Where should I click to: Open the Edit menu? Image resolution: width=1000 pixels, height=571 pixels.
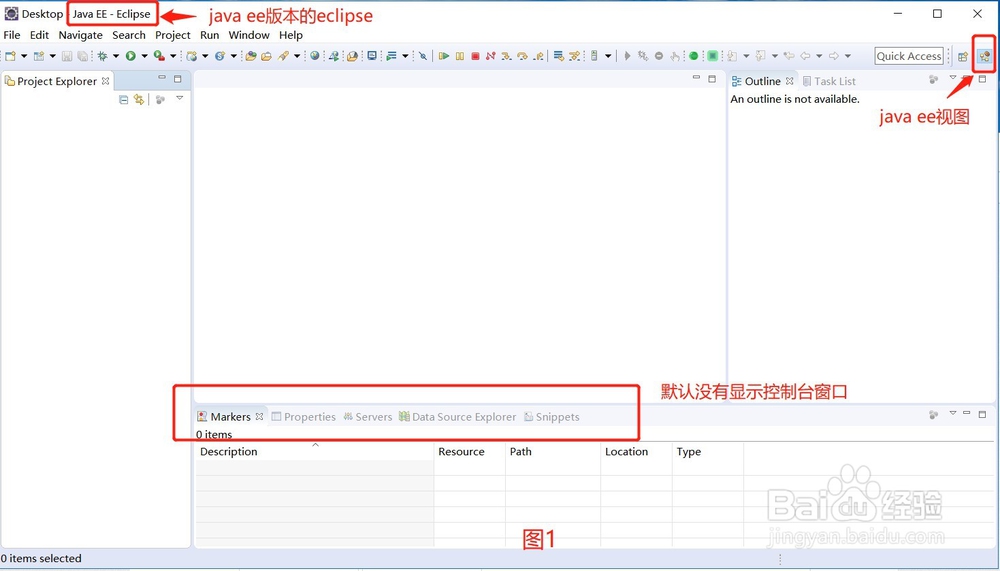[40, 35]
